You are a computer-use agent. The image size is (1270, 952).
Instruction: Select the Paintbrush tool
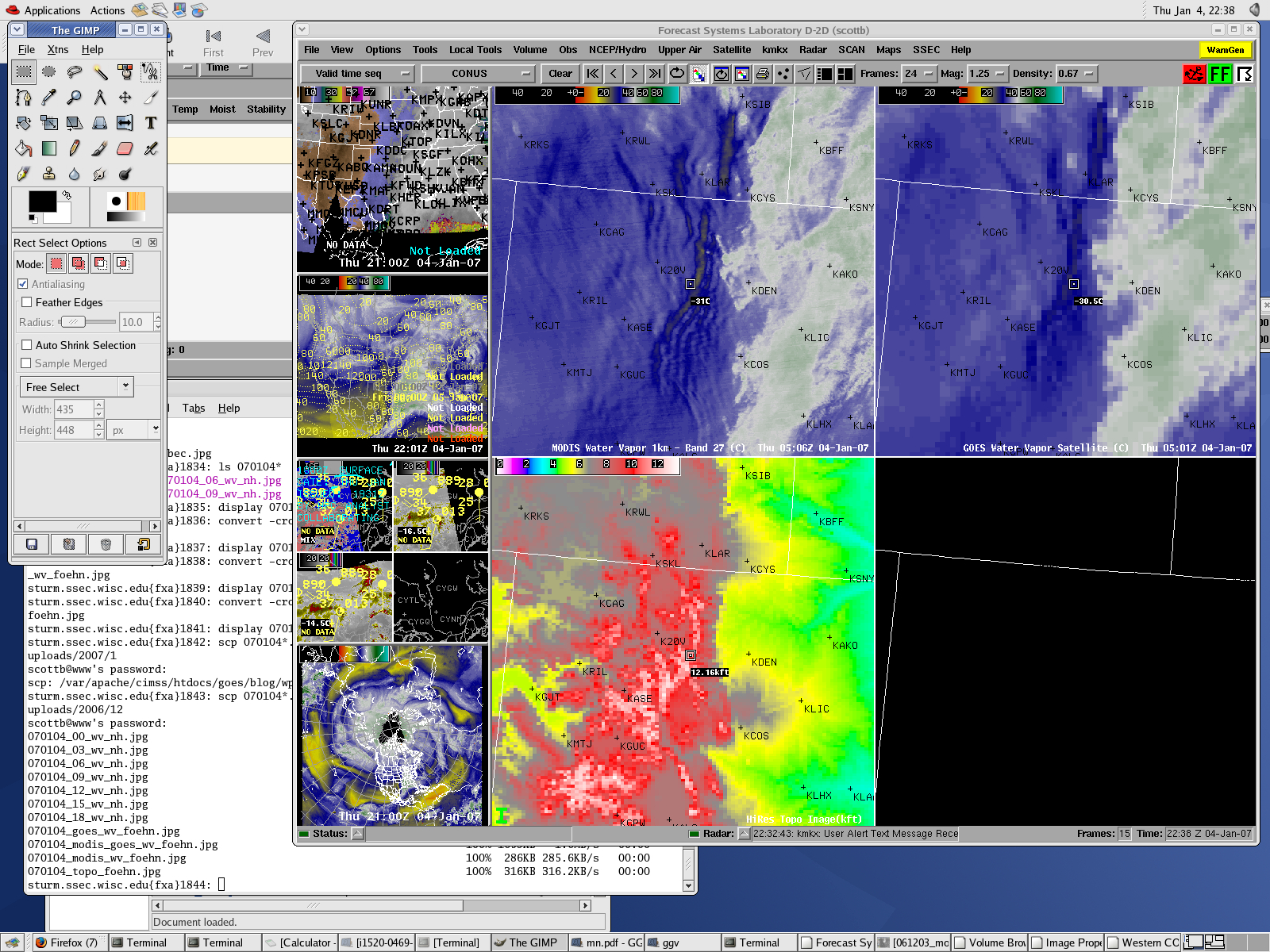pyautogui.click(x=100, y=148)
